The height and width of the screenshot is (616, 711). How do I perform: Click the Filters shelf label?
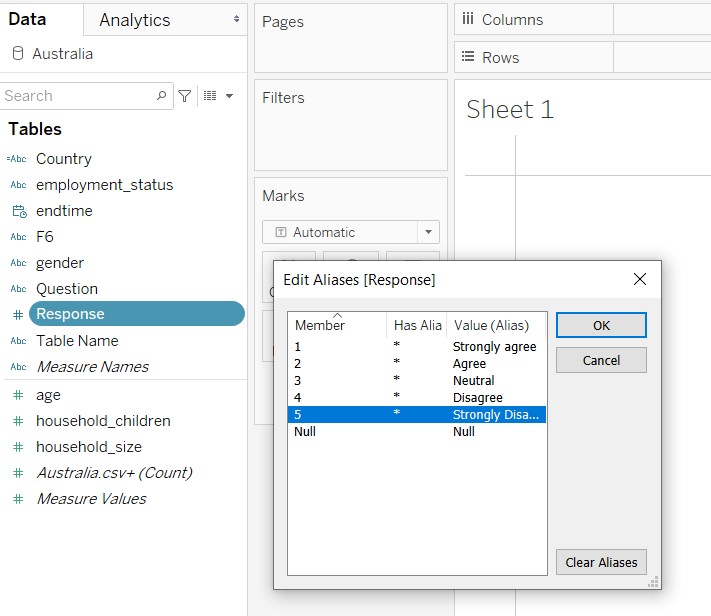283,98
